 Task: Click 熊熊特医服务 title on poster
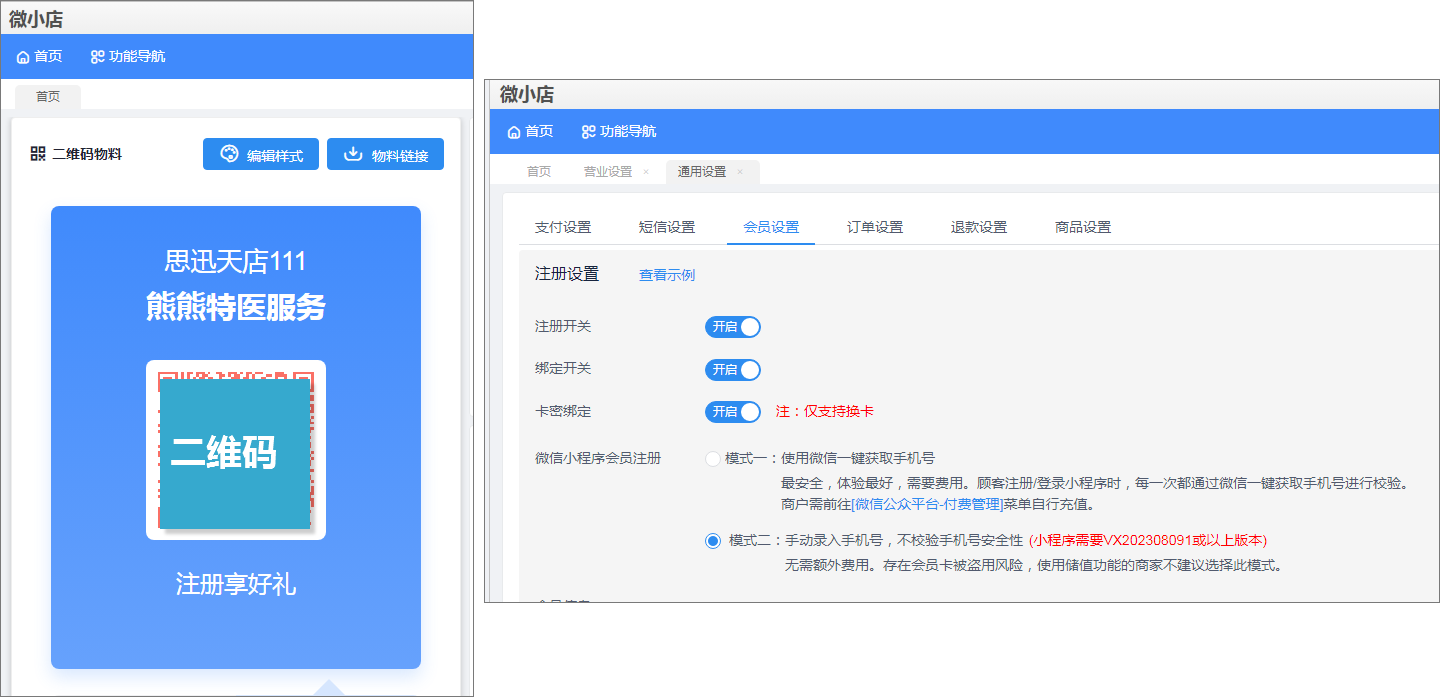(236, 306)
